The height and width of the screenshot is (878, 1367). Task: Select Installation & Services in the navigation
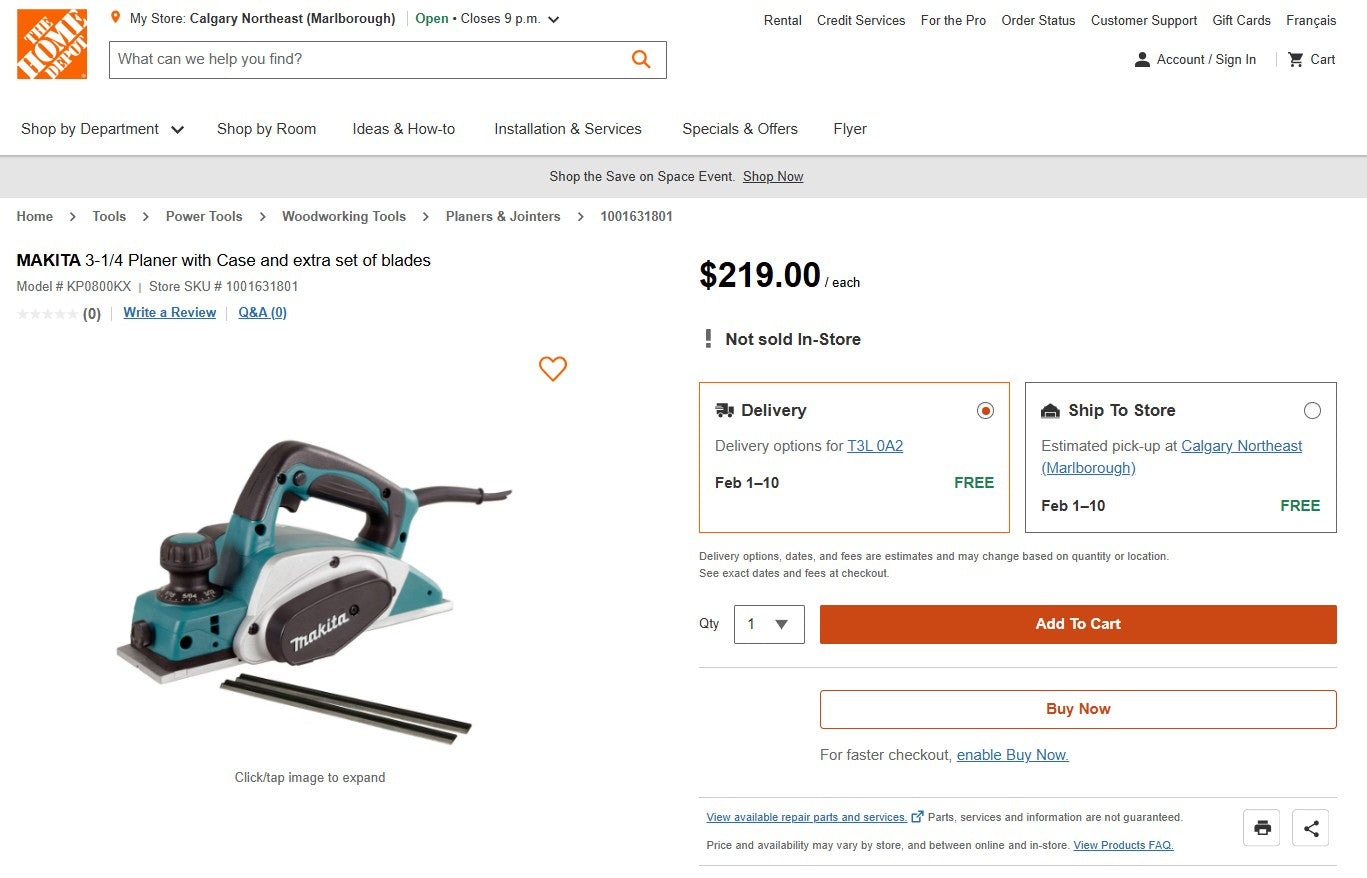click(567, 129)
